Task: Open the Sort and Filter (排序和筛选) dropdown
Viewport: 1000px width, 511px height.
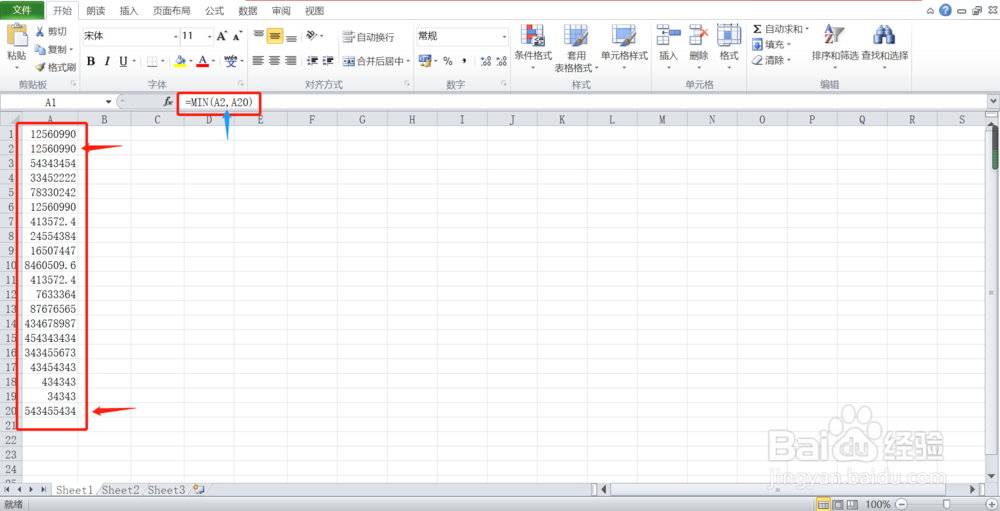Action: (835, 47)
